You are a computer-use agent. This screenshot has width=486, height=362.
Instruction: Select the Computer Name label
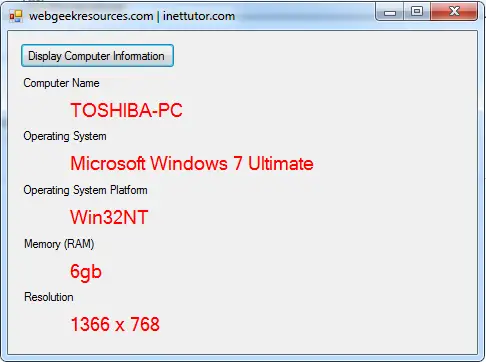coord(61,83)
